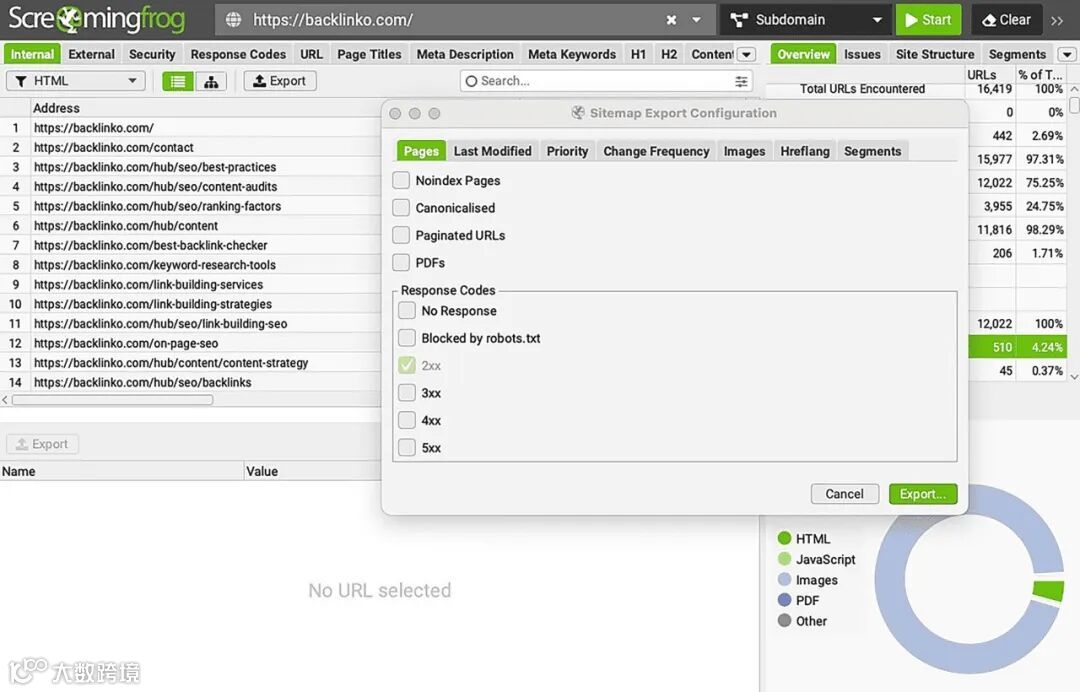1080x692 pixels.
Task: Open the Hreflang tab
Action: coord(804,151)
